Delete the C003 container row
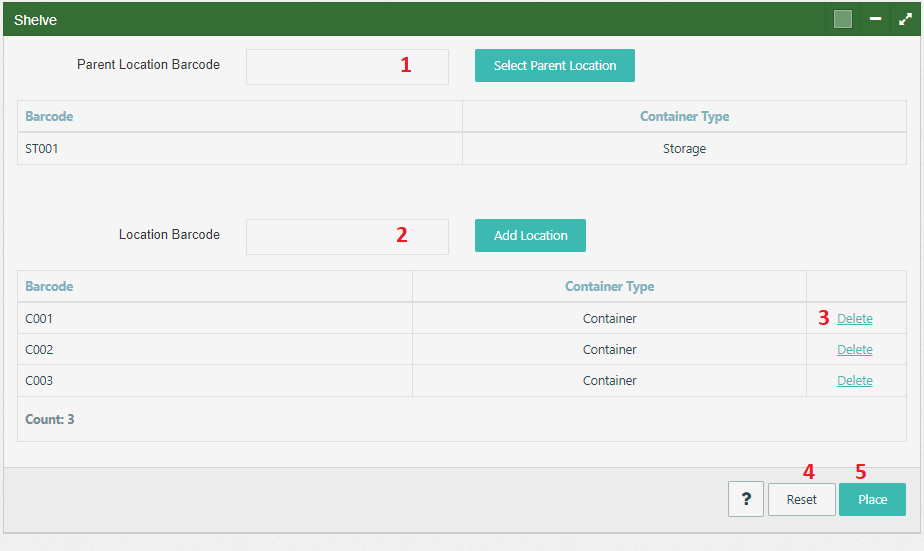The image size is (924, 551). click(854, 381)
